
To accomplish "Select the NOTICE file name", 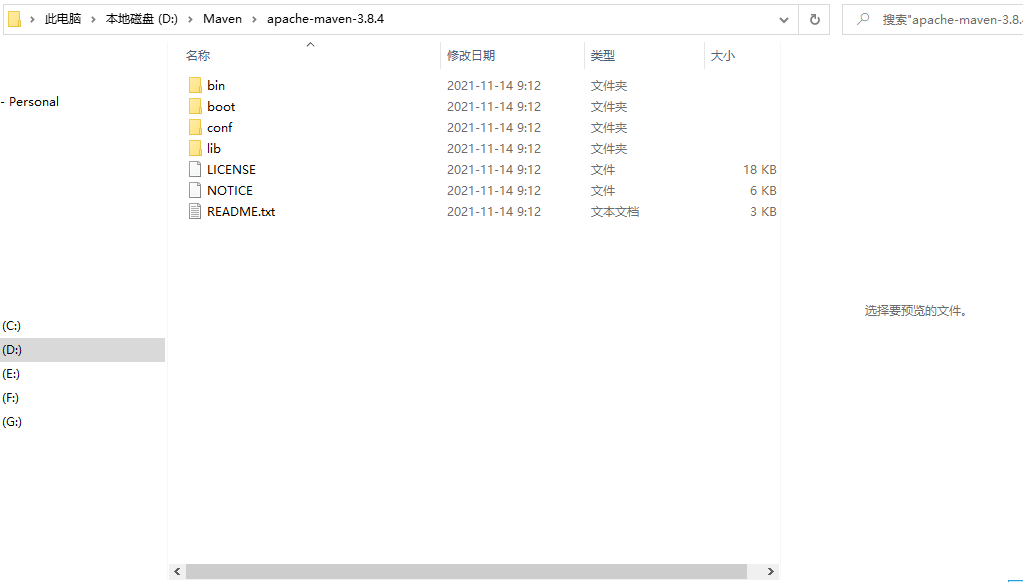I will pos(230,191).
